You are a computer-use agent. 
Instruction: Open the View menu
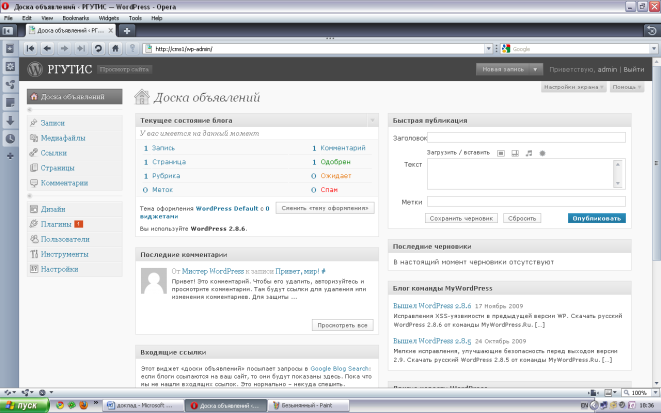coord(47,18)
